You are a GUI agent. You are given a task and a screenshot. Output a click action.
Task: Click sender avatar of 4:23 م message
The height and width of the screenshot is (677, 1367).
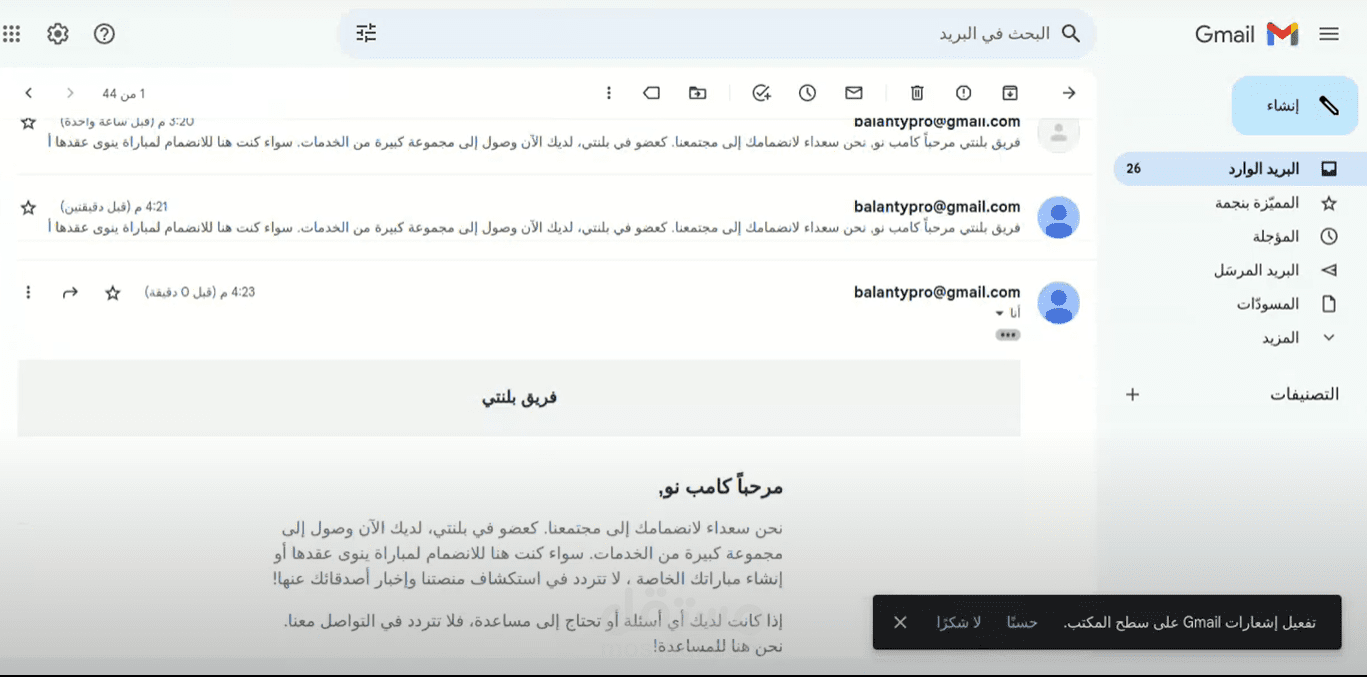[1058, 303]
